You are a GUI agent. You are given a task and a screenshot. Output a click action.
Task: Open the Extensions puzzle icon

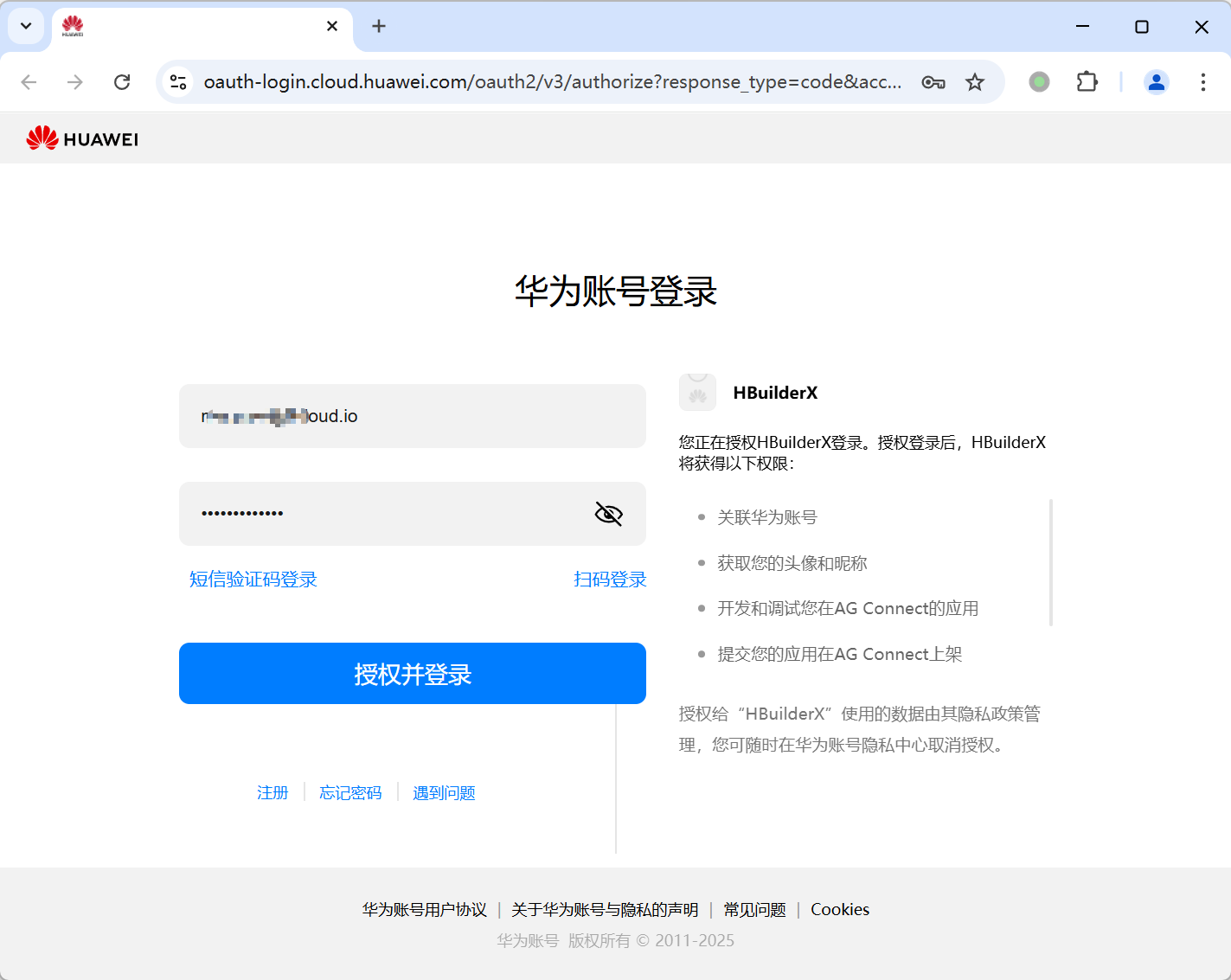click(x=1087, y=82)
